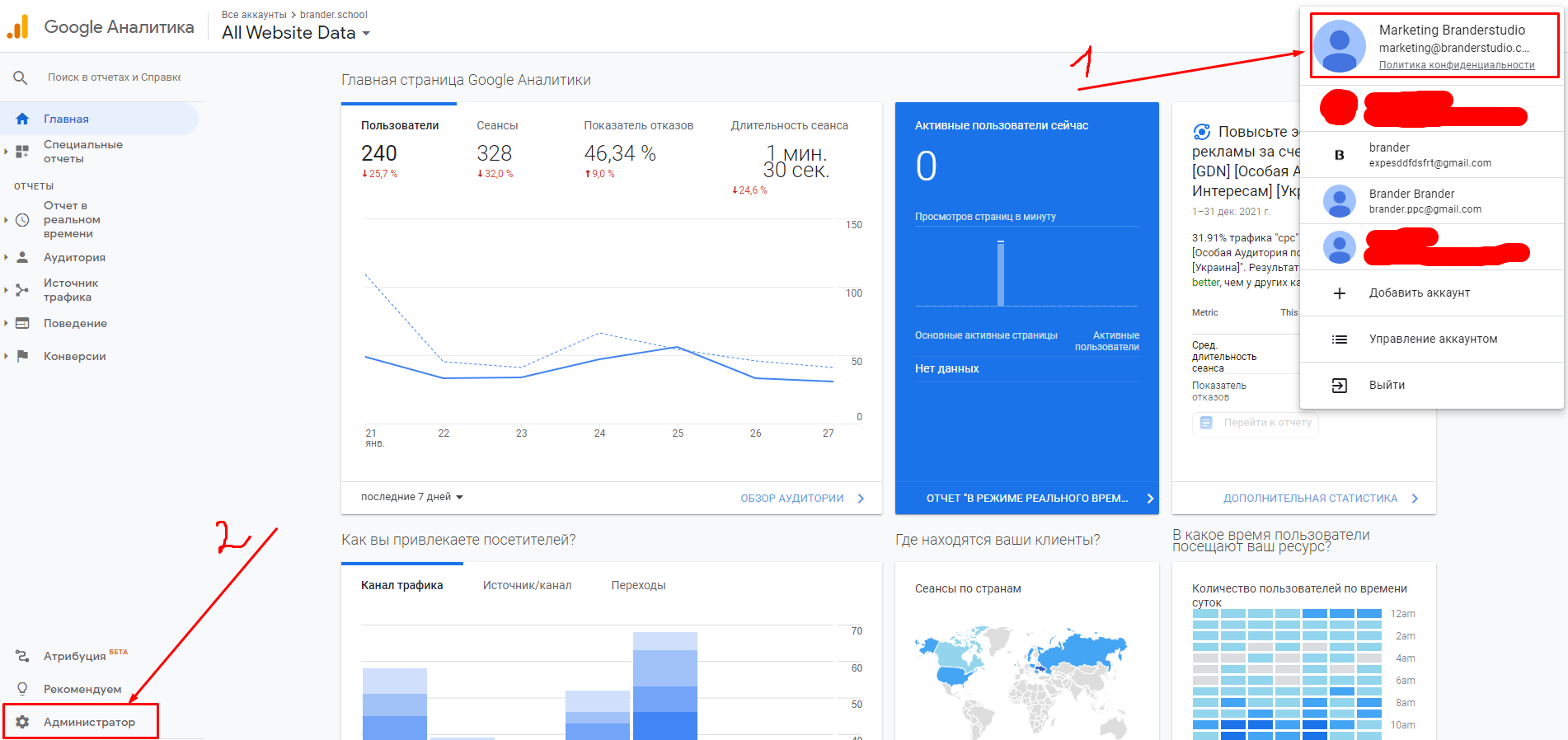The width and height of the screenshot is (1568, 740).
Task: Click the Google Analytics logo icon
Action: tap(18, 27)
